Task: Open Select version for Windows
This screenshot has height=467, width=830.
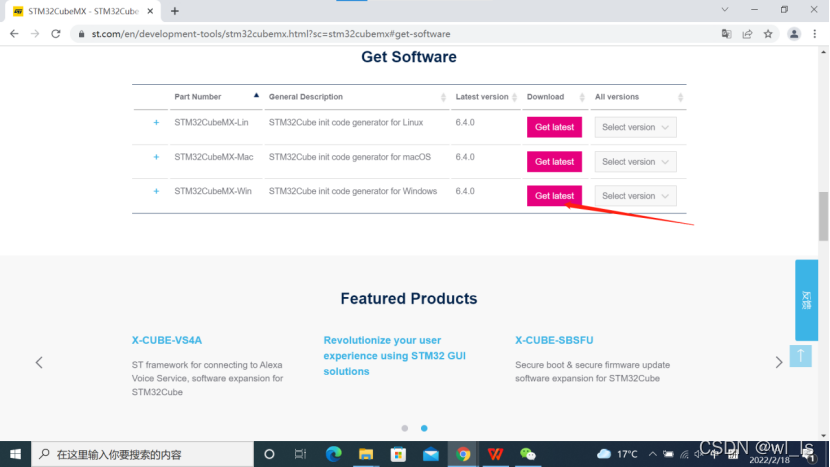Action: (x=635, y=196)
